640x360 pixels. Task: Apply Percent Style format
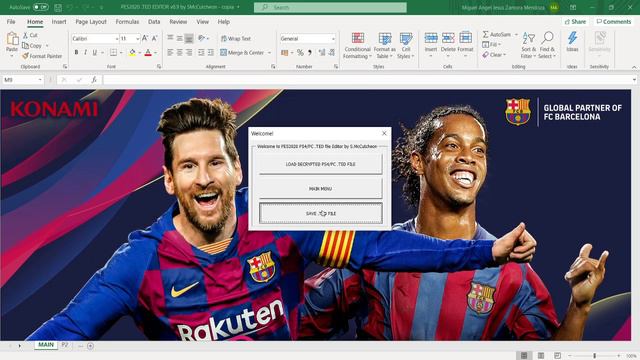[300, 53]
